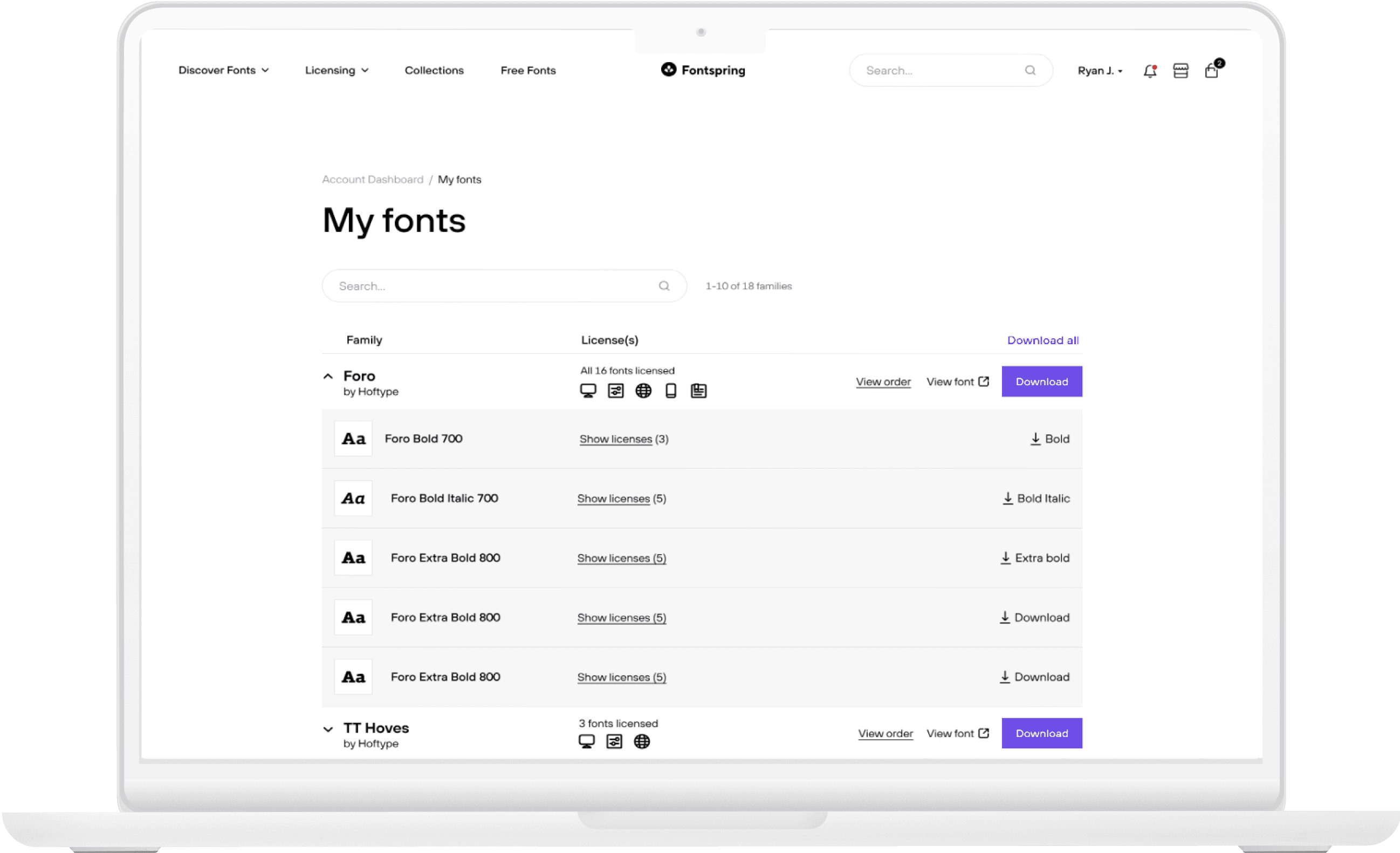Screen dimensions: 1400x853
Task: Click TT Hoves web license globe icon
Action: [642, 742]
